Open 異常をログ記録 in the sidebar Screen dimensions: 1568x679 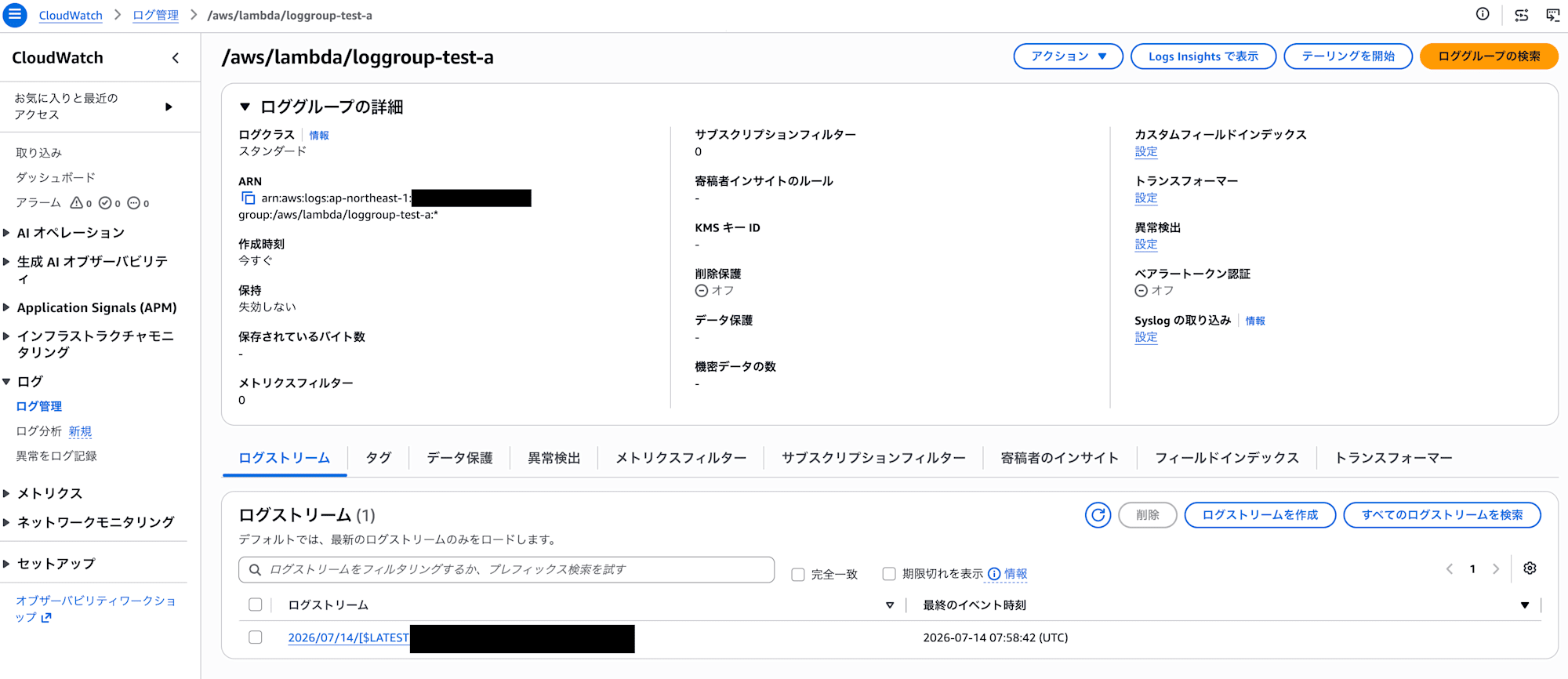56,456
